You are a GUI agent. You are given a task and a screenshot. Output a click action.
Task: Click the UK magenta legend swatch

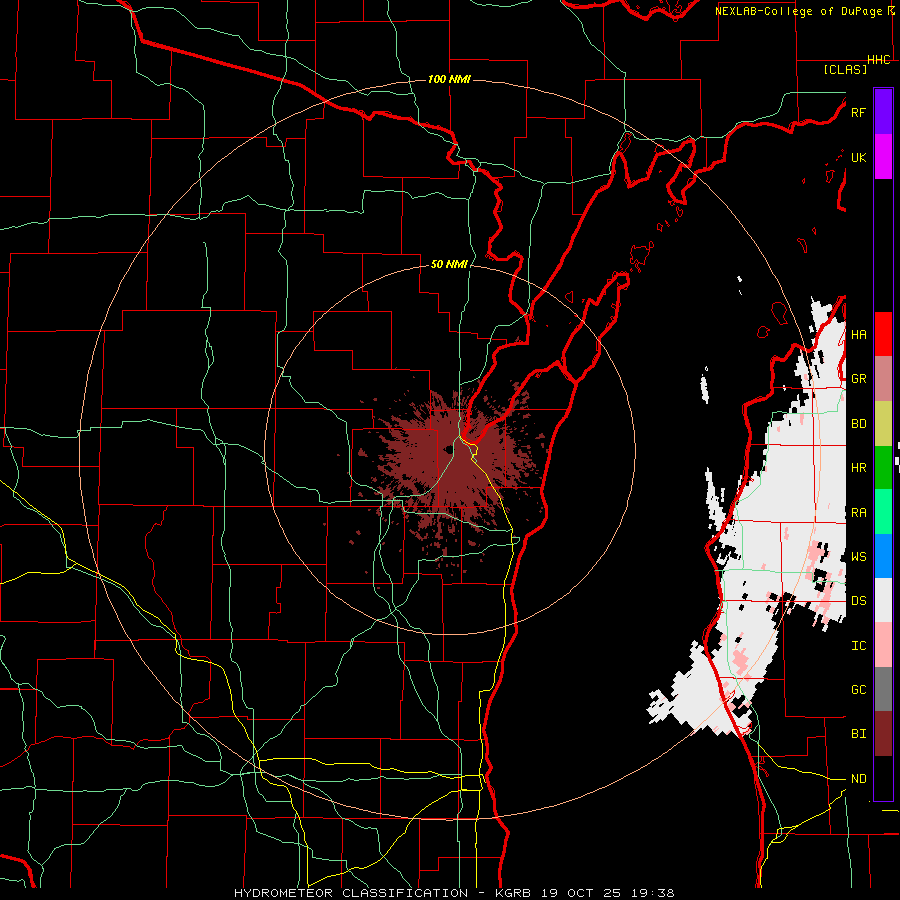(883, 157)
